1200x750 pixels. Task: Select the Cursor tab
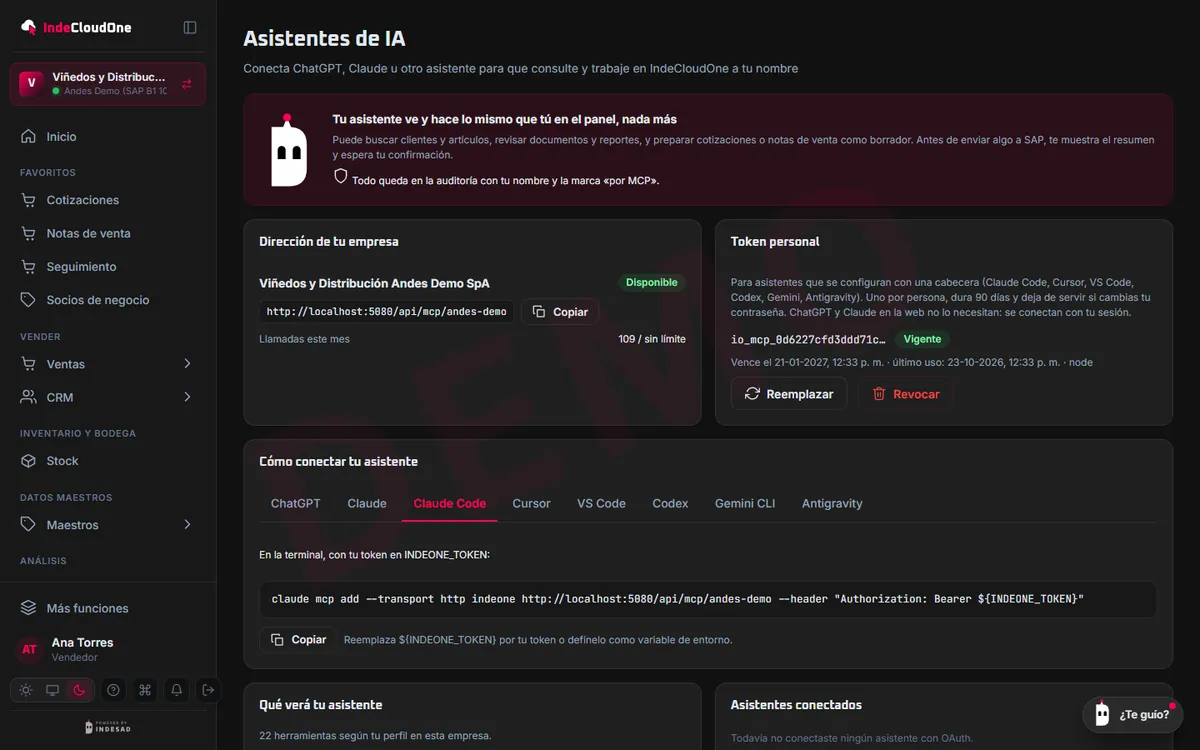531,503
